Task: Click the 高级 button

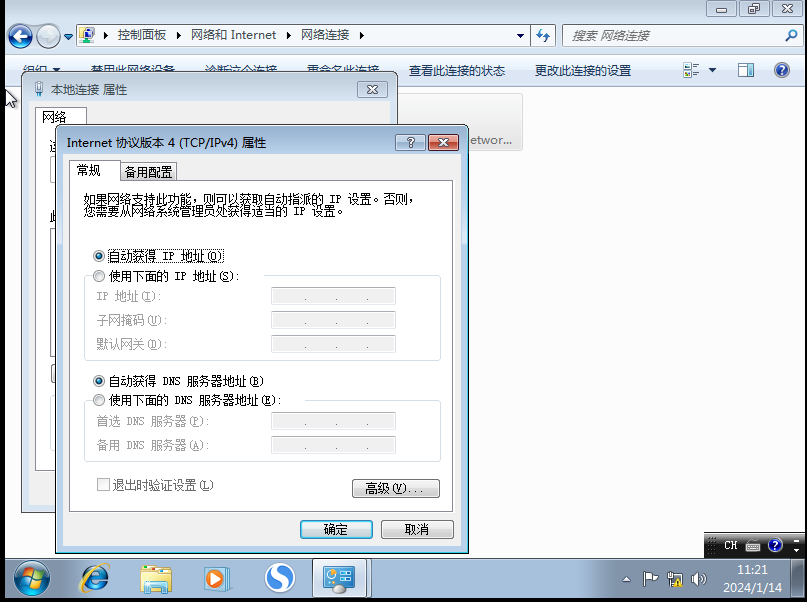Action: click(x=395, y=487)
